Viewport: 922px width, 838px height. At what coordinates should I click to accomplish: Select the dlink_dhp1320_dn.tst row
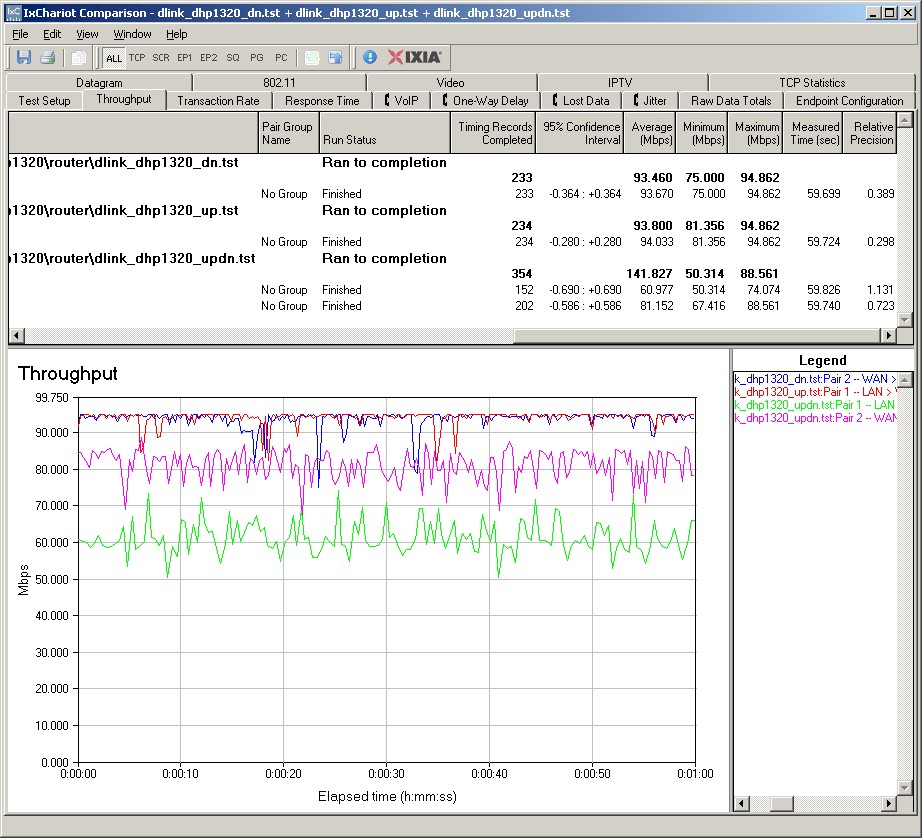point(452,162)
